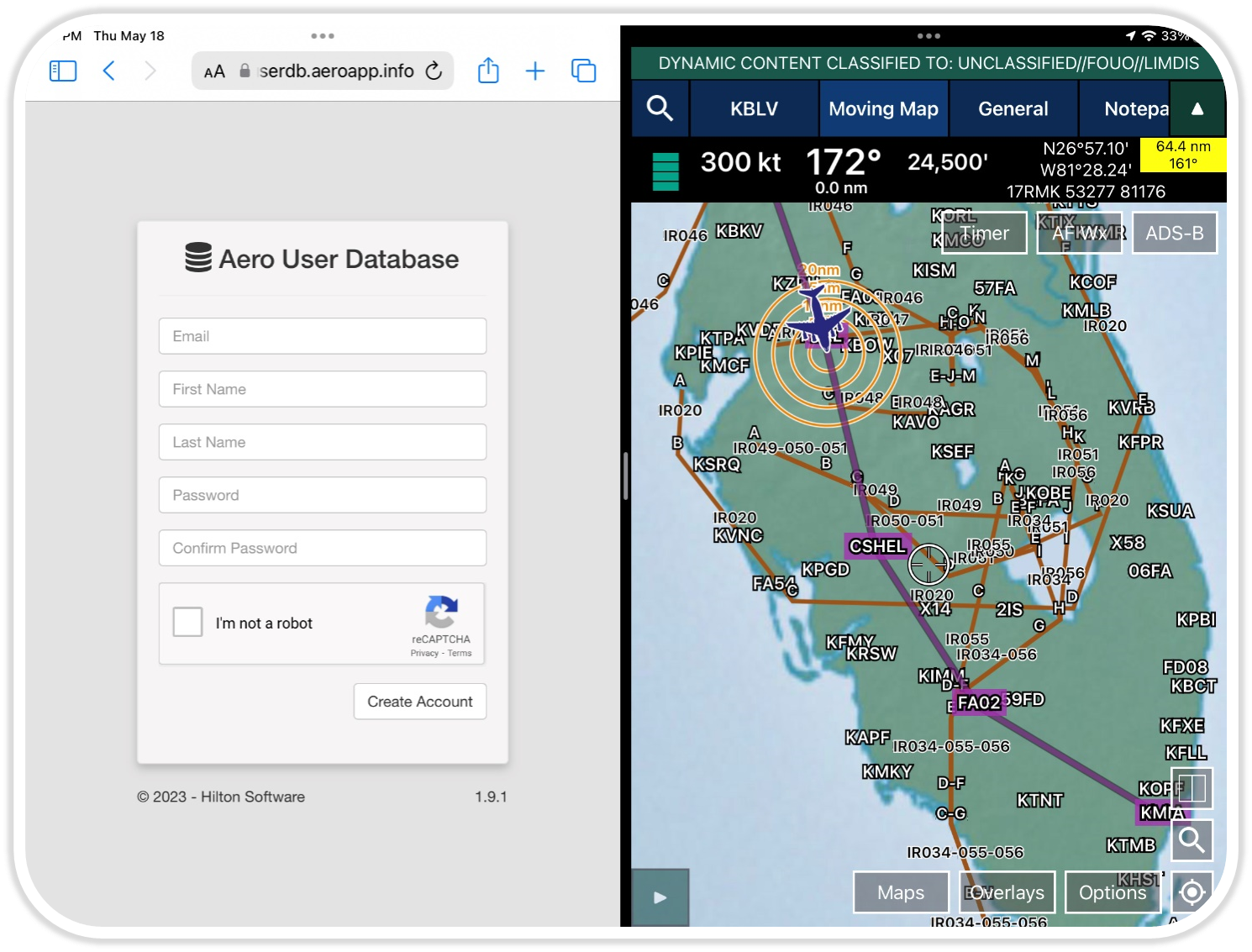This screenshot has height=952, width=1252.
Task: Focus the First Name field
Action: click(x=323, y=389)
